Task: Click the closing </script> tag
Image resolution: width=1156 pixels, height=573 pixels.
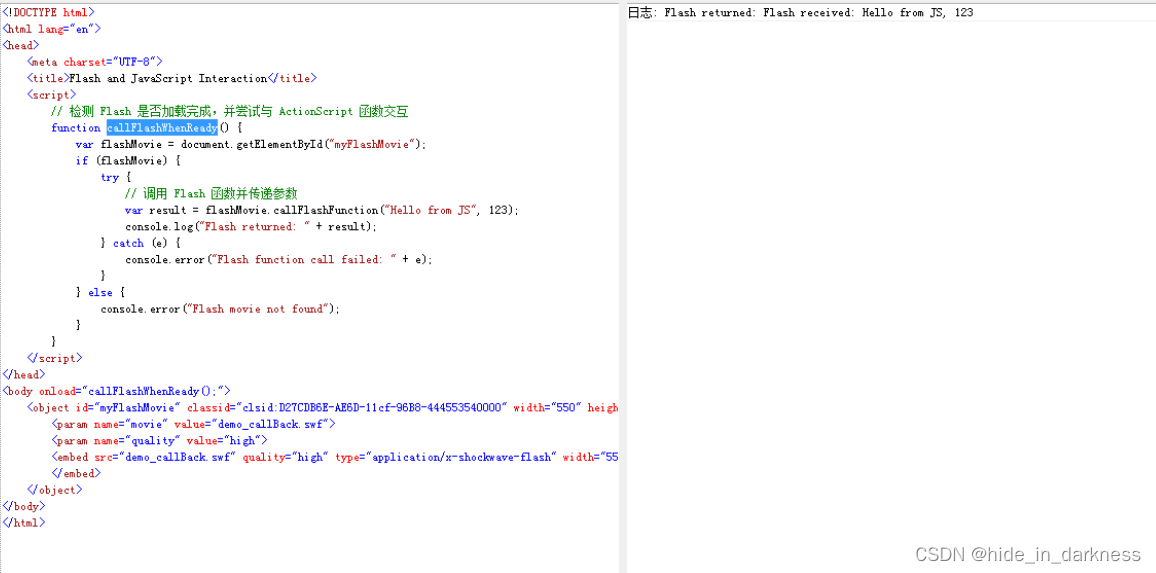Action: point(55,358)
